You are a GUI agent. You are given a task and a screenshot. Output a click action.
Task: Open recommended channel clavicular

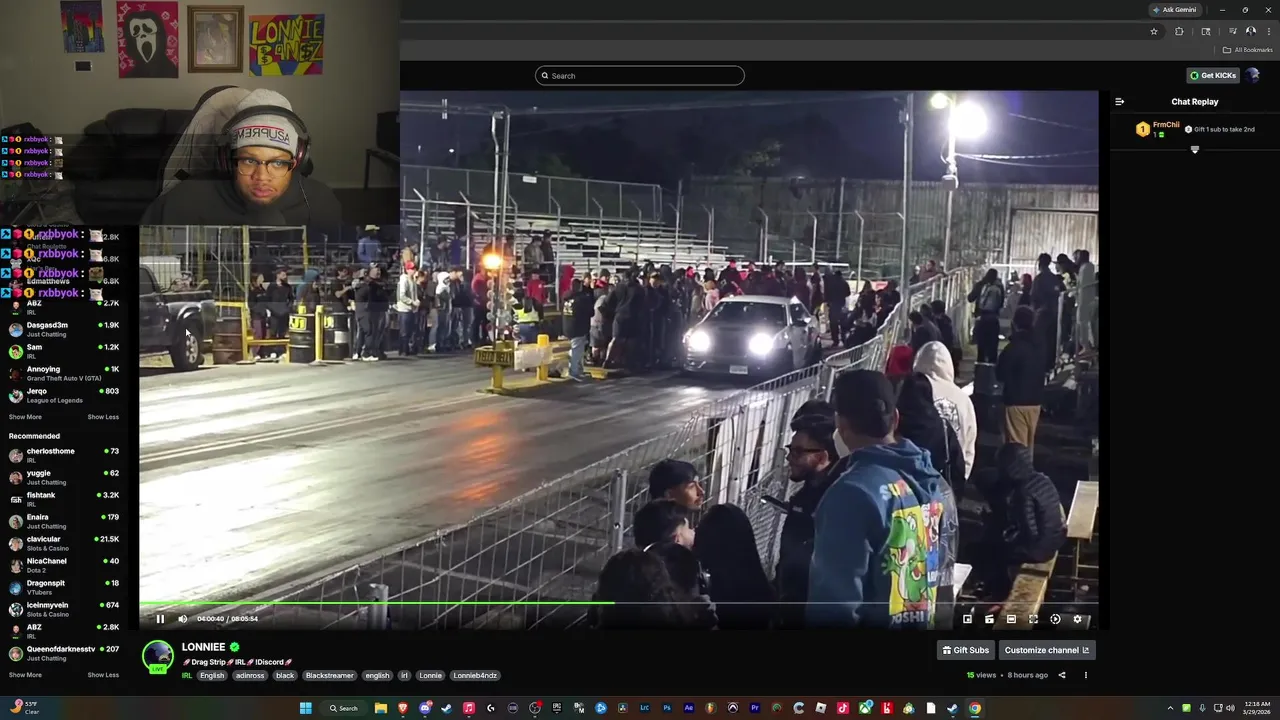65,543
